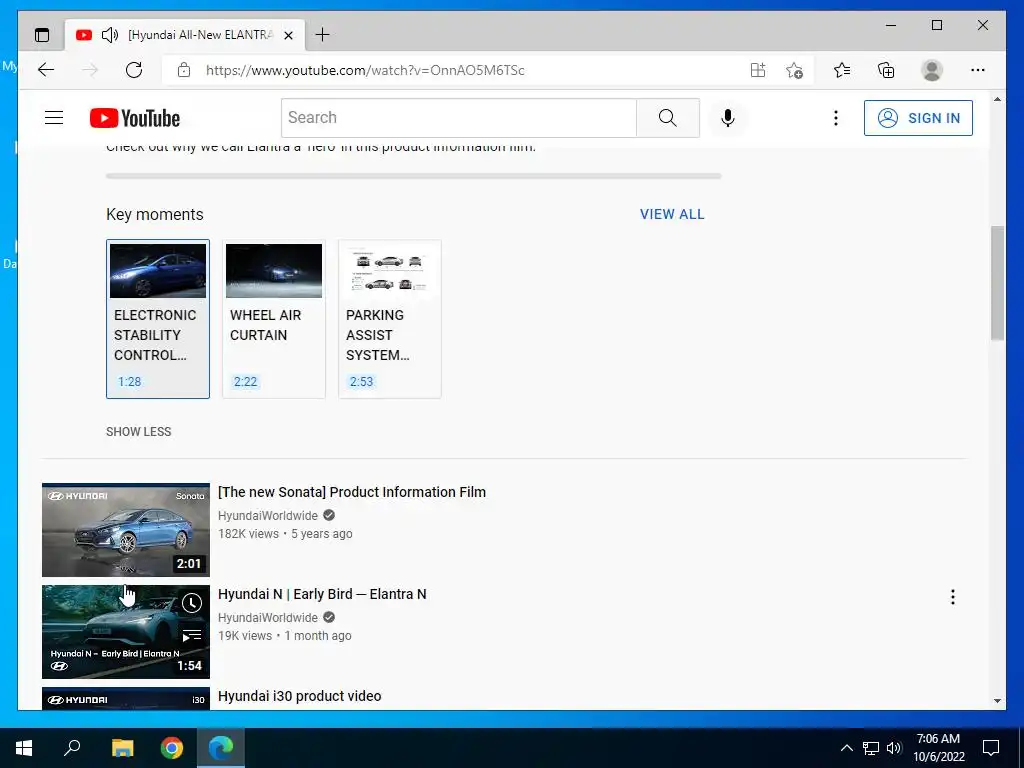The width and height of the screenshot is (1024, 768).
Task: Open YouTube settings three-dot menu
Action: [835, 118]
